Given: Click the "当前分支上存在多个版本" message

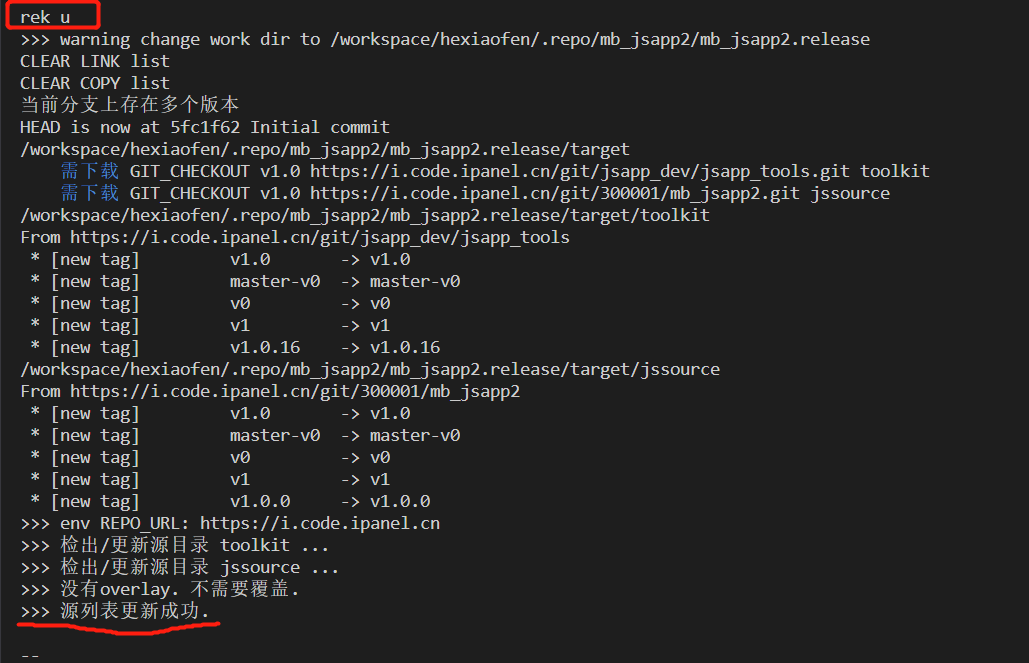Looking at the screenshot, I should click(x=130, y=105).
